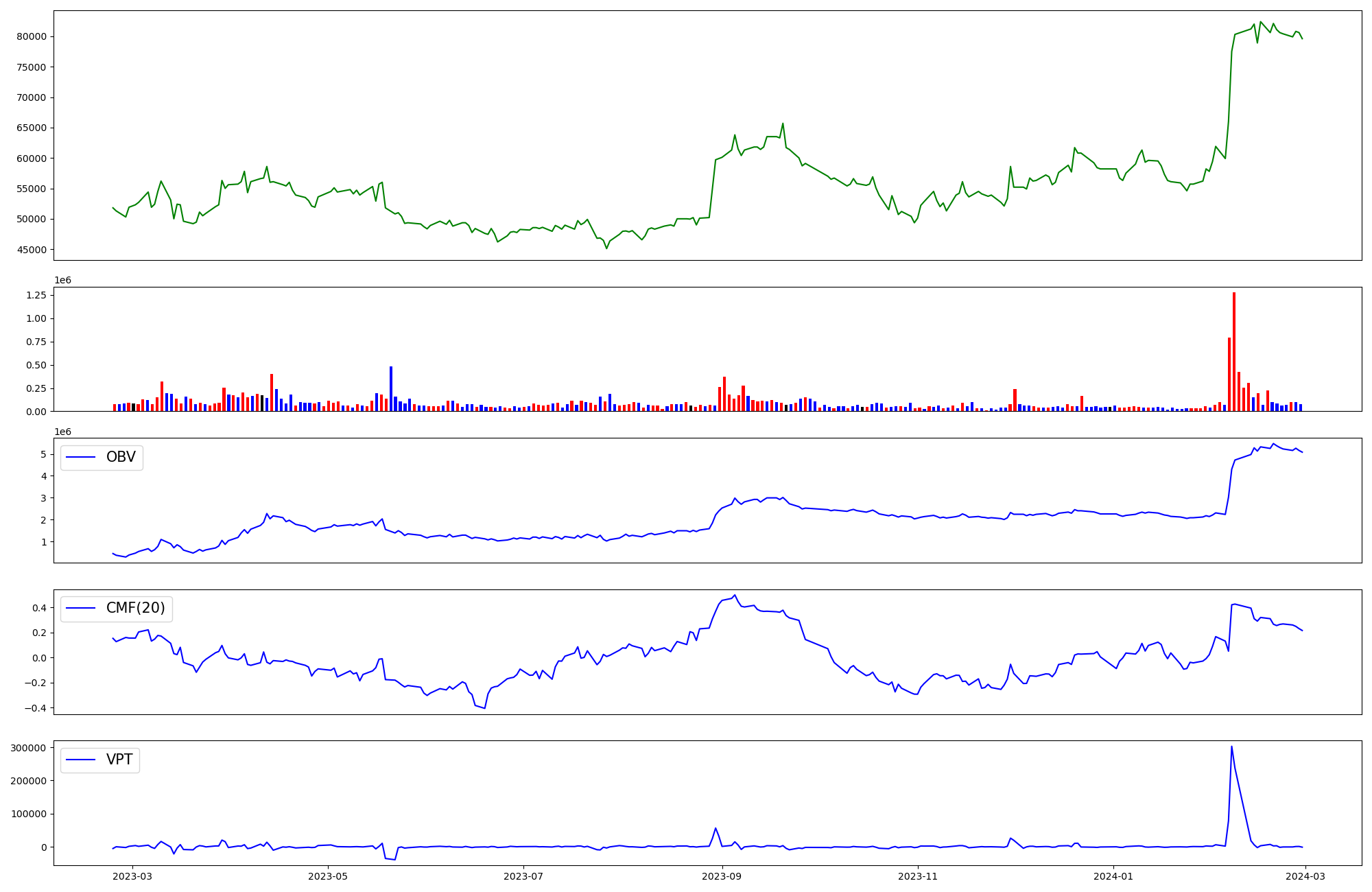Click the 2024-01 date tick label
The image size is (1372, 892).
coord(1113,876)
